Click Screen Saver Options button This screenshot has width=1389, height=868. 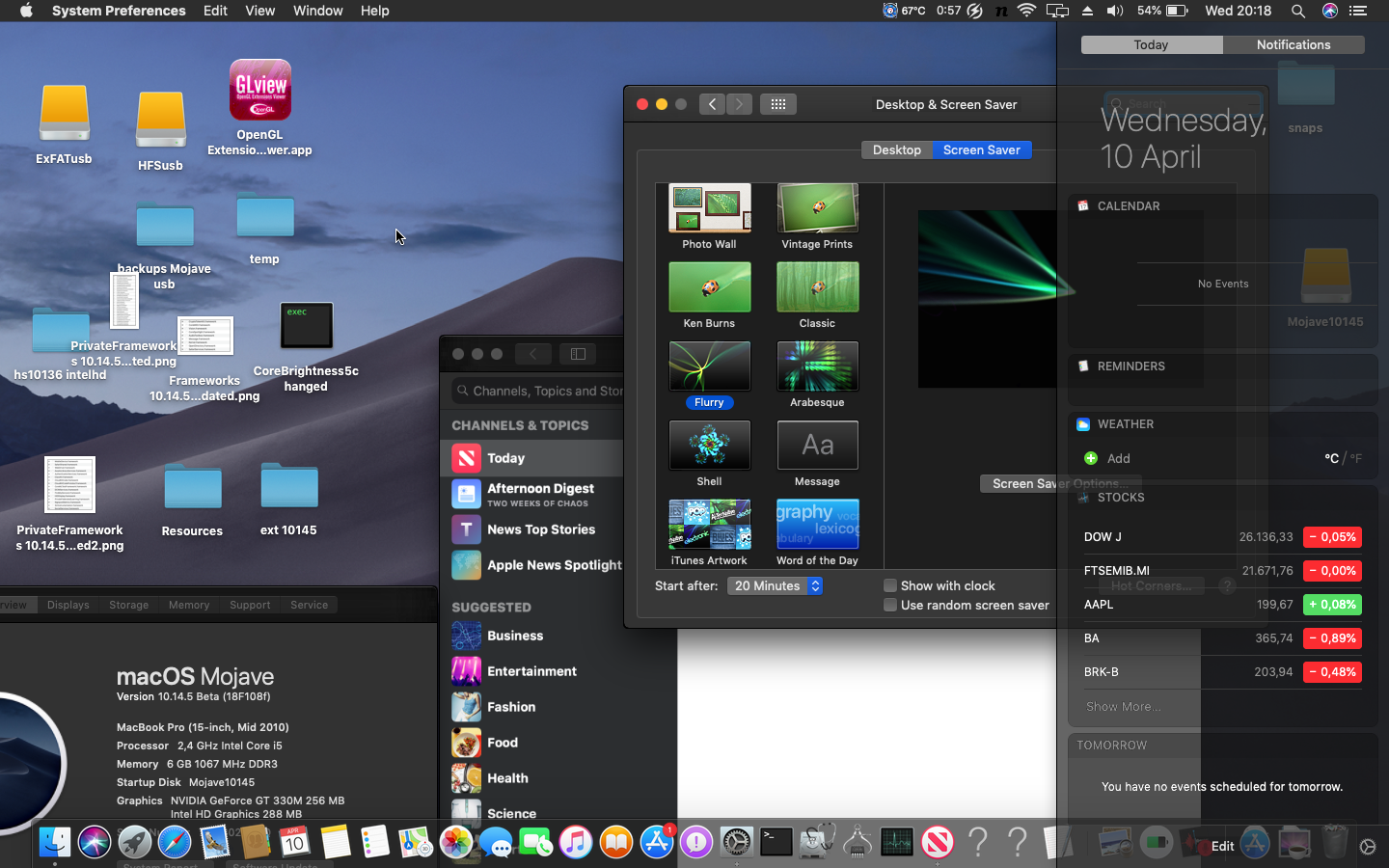click(1060, 483)
